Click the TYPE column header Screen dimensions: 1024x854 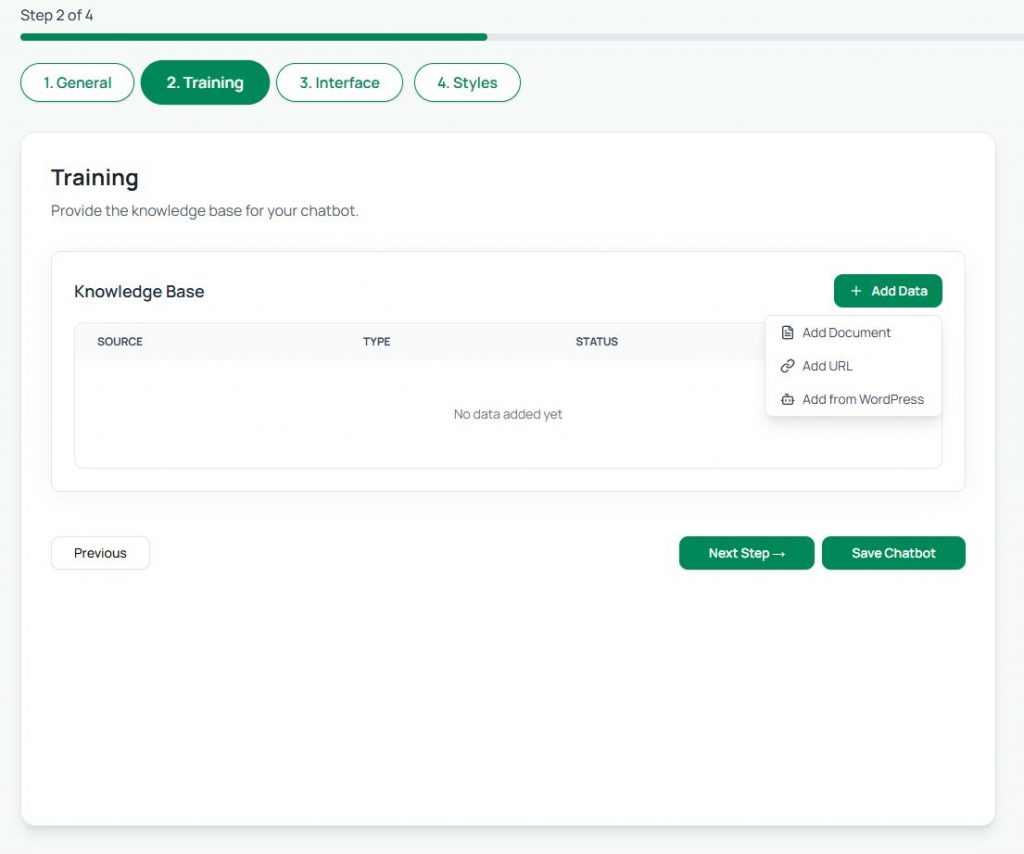377,341
